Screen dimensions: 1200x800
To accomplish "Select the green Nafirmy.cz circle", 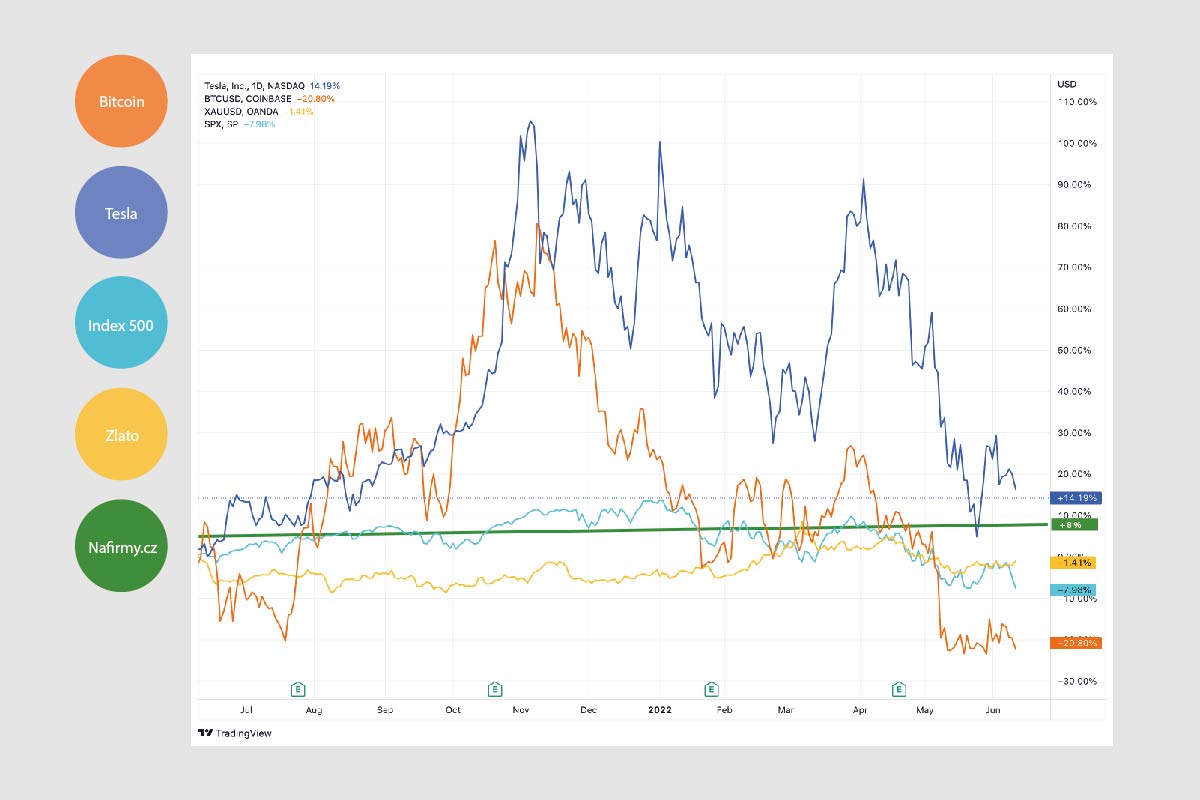I will click(121, 546).
